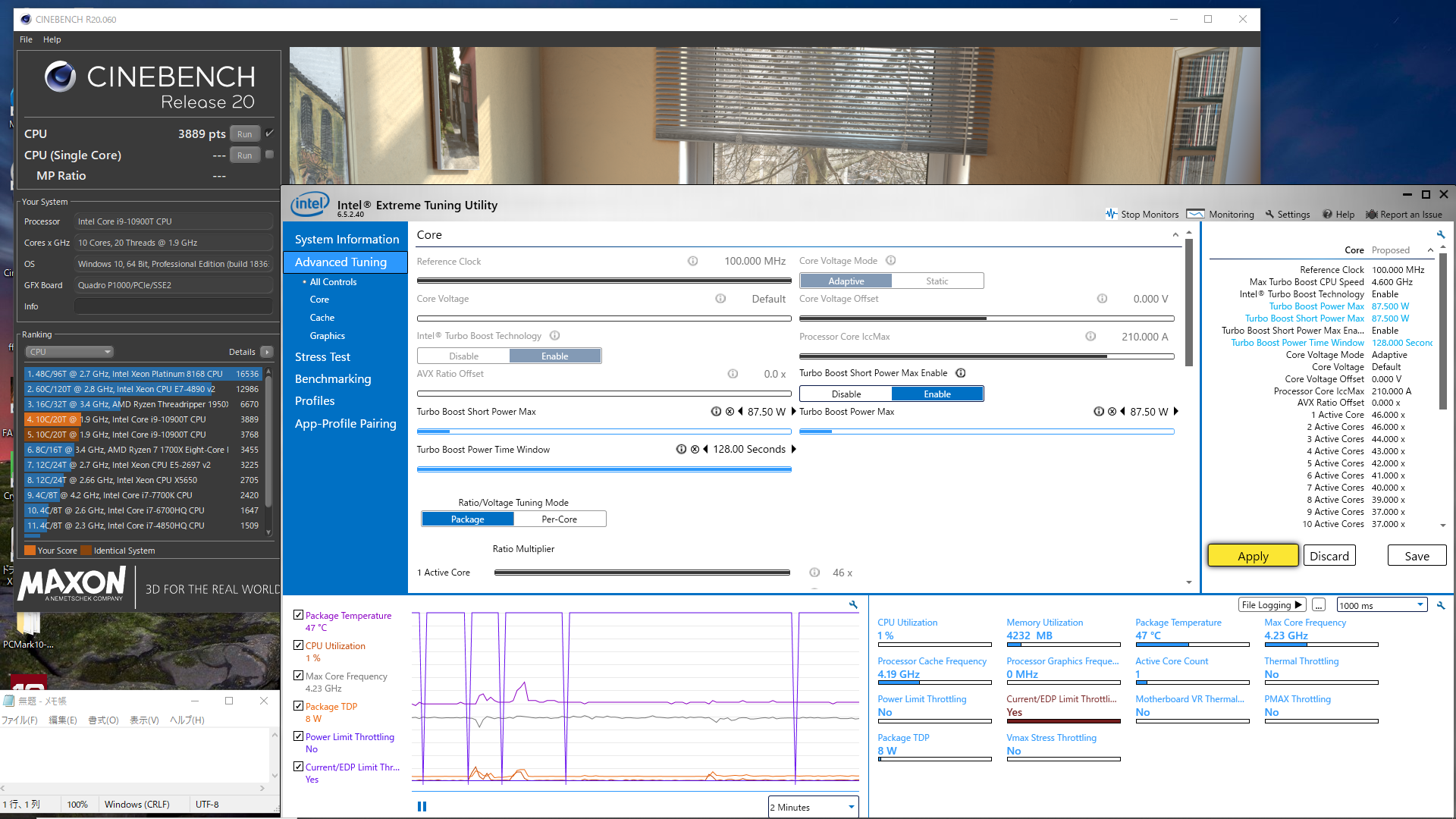Screen dimensions: 1456x819
Task: Set Core Voltage Mode to Static
Action: pos(937,281)
